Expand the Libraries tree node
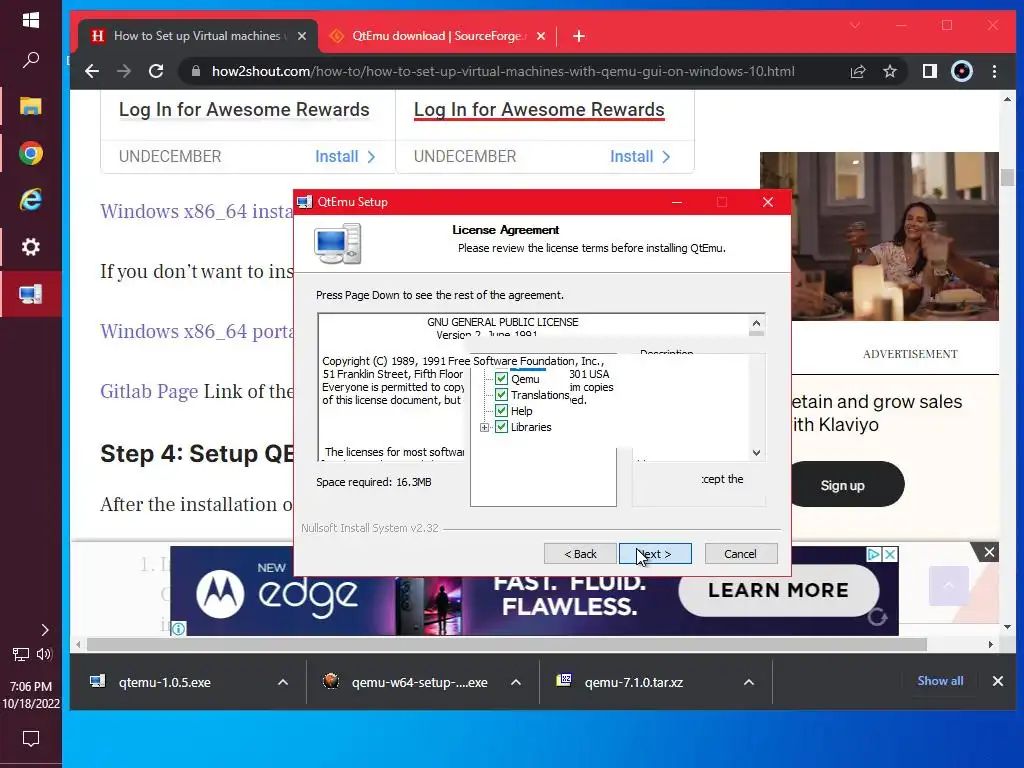 coord(485,428)
